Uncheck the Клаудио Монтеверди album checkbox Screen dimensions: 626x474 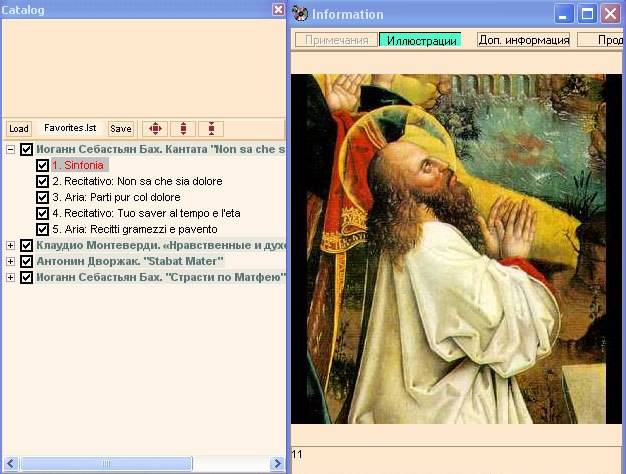click(x=26, y=245)
